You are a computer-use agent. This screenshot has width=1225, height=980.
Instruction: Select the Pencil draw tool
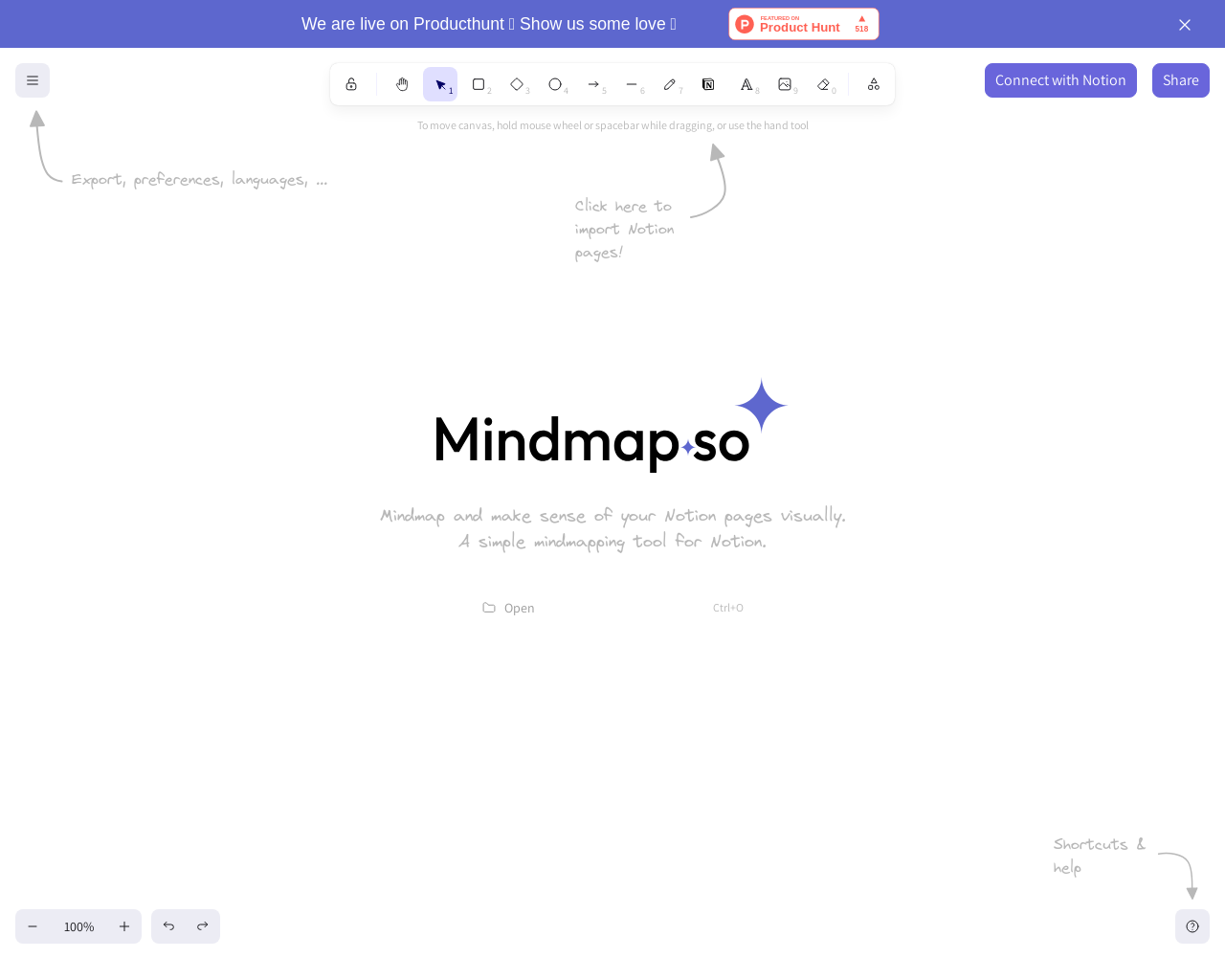pyautogui.click(x=670, y=84)
